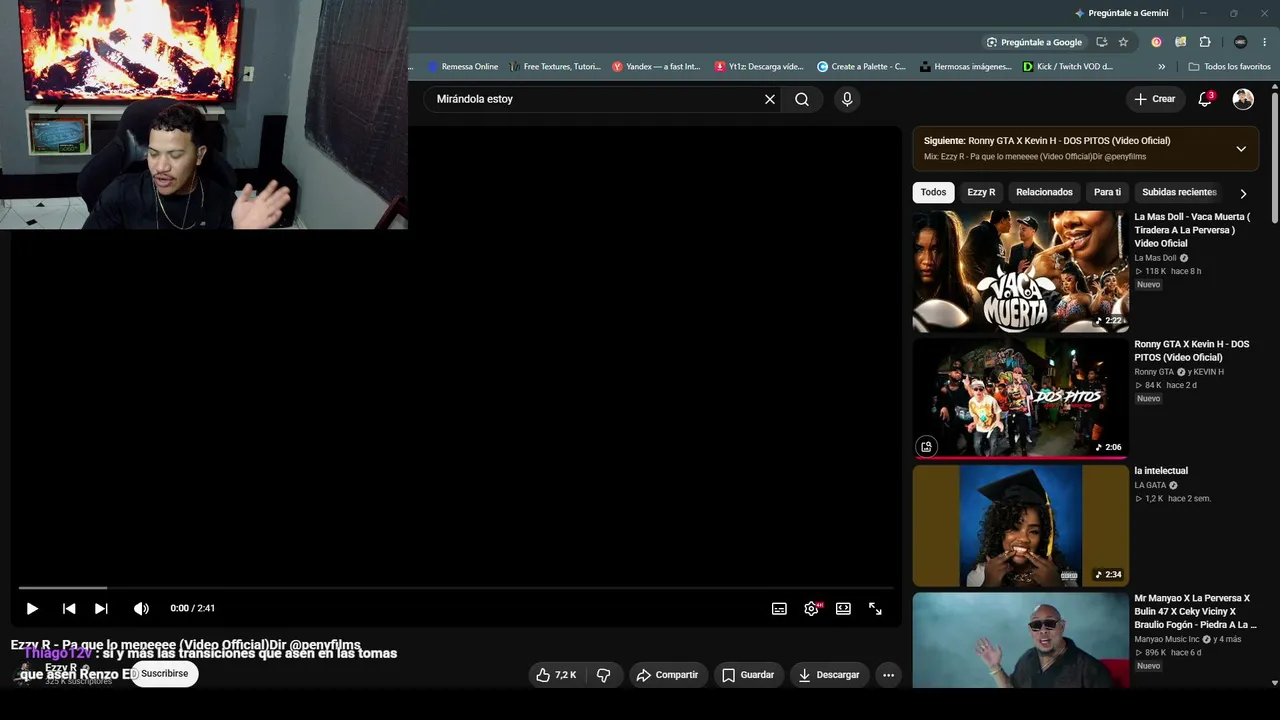1280x720 pixels.
Task: Download the video with Descargar
Action: click(x=829, y=675)
